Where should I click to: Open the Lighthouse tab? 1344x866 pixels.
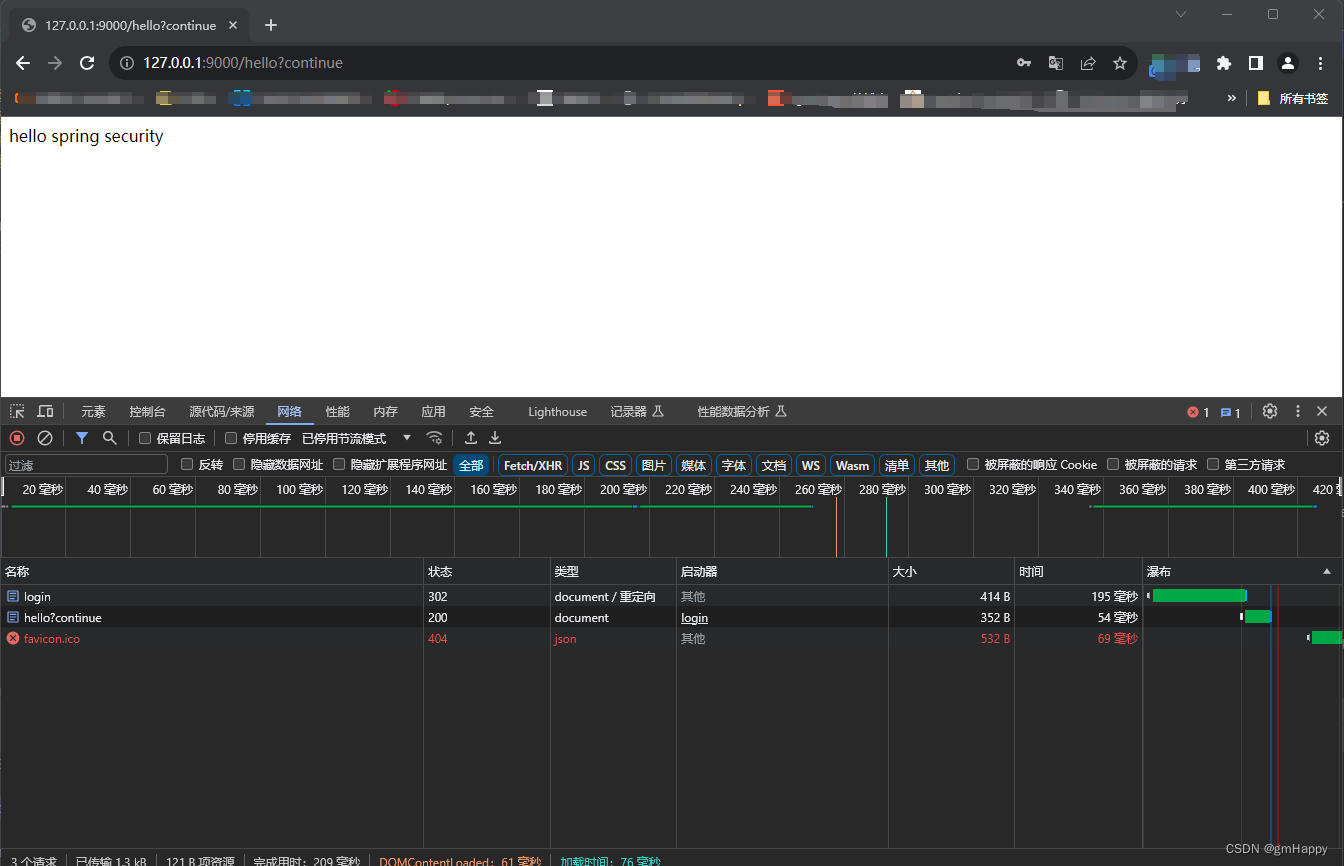[558, 412]
